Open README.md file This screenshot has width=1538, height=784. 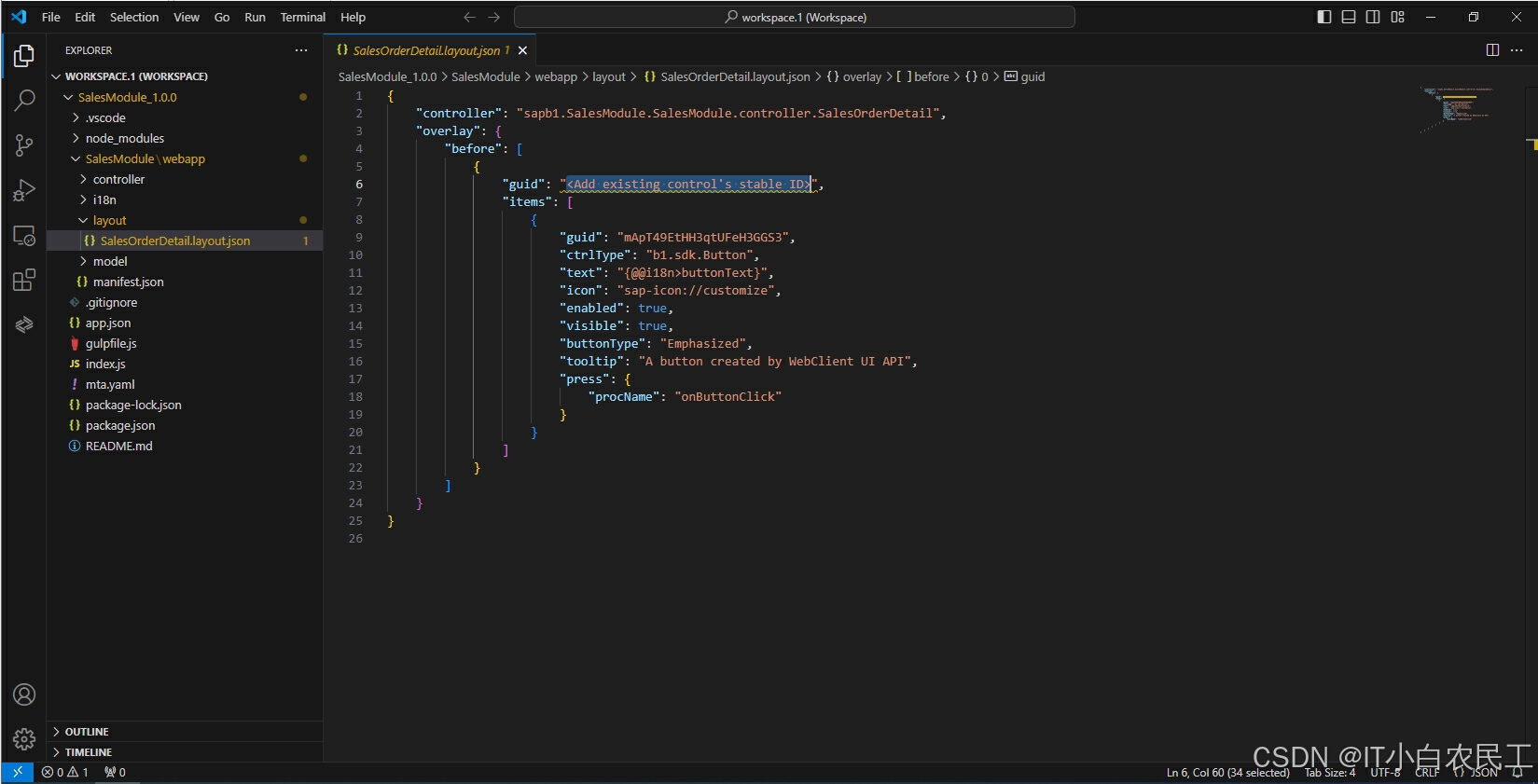pyautogui.click(x=185, y=446)
